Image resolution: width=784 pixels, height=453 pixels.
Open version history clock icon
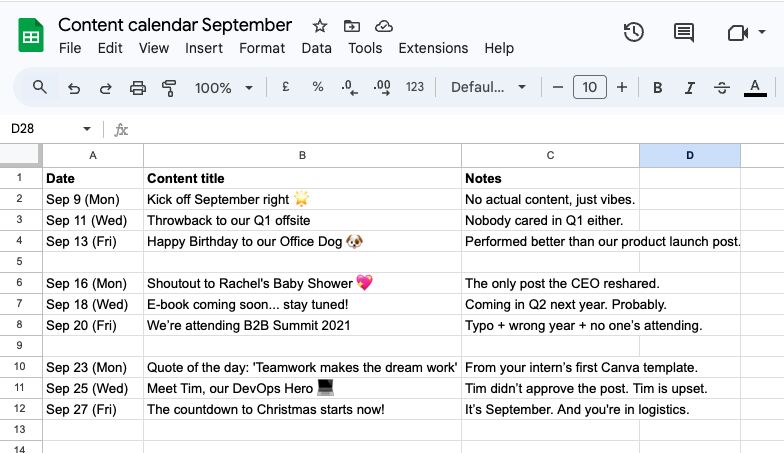point(633,33)
